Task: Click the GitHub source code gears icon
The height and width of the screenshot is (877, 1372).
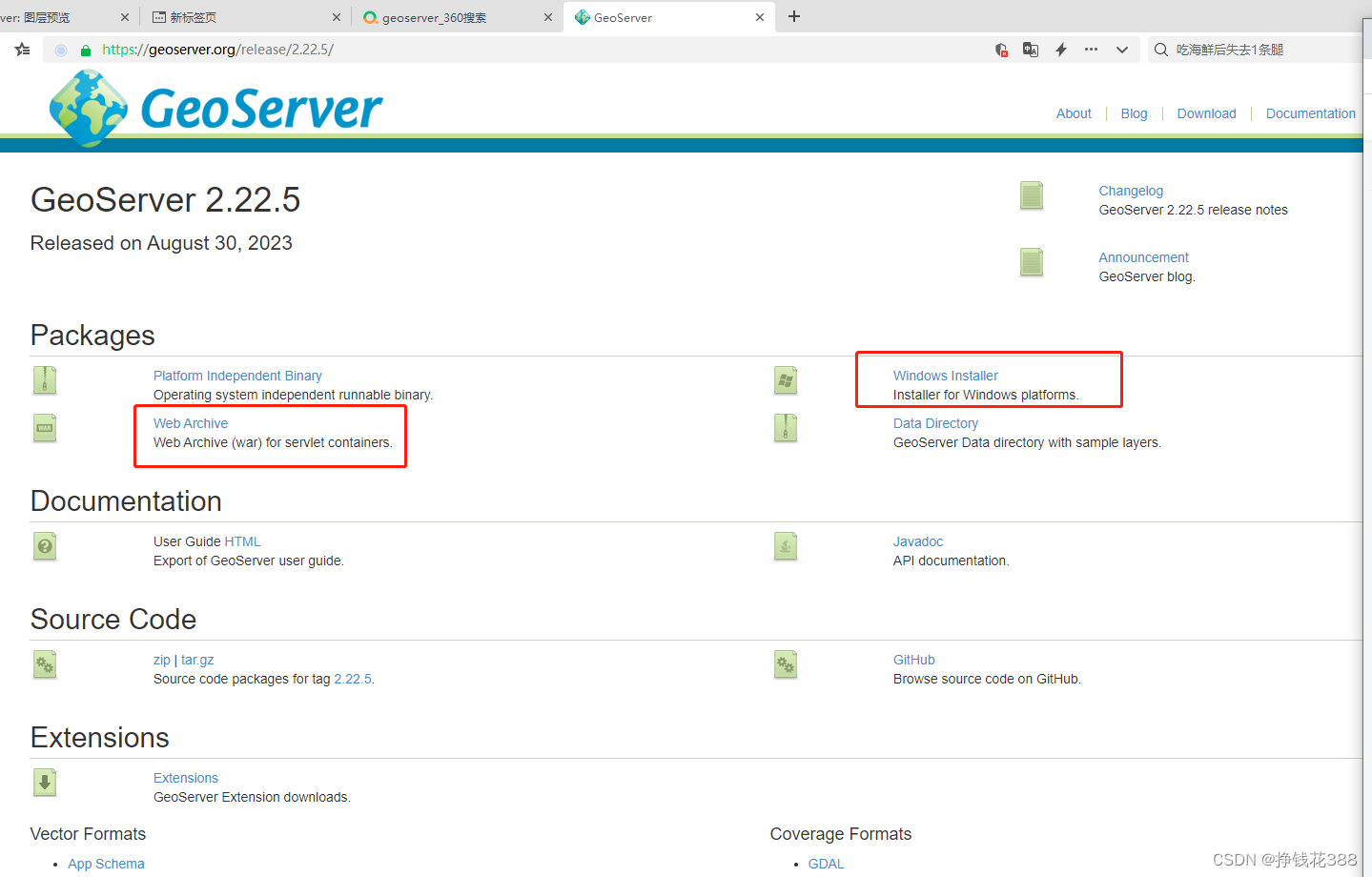Action: click(x=785, y=663)
